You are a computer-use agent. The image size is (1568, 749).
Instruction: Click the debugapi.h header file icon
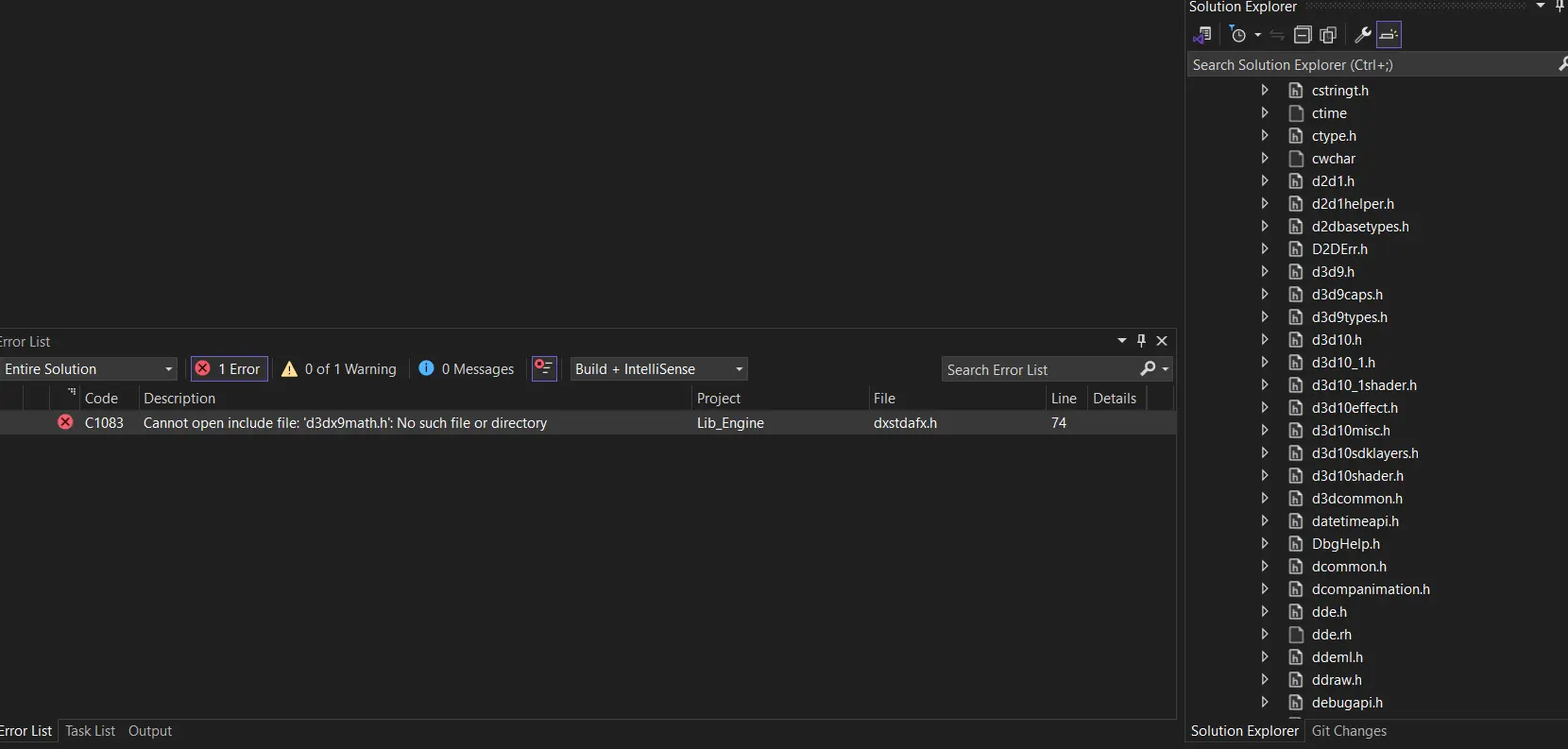point(1296,703)
